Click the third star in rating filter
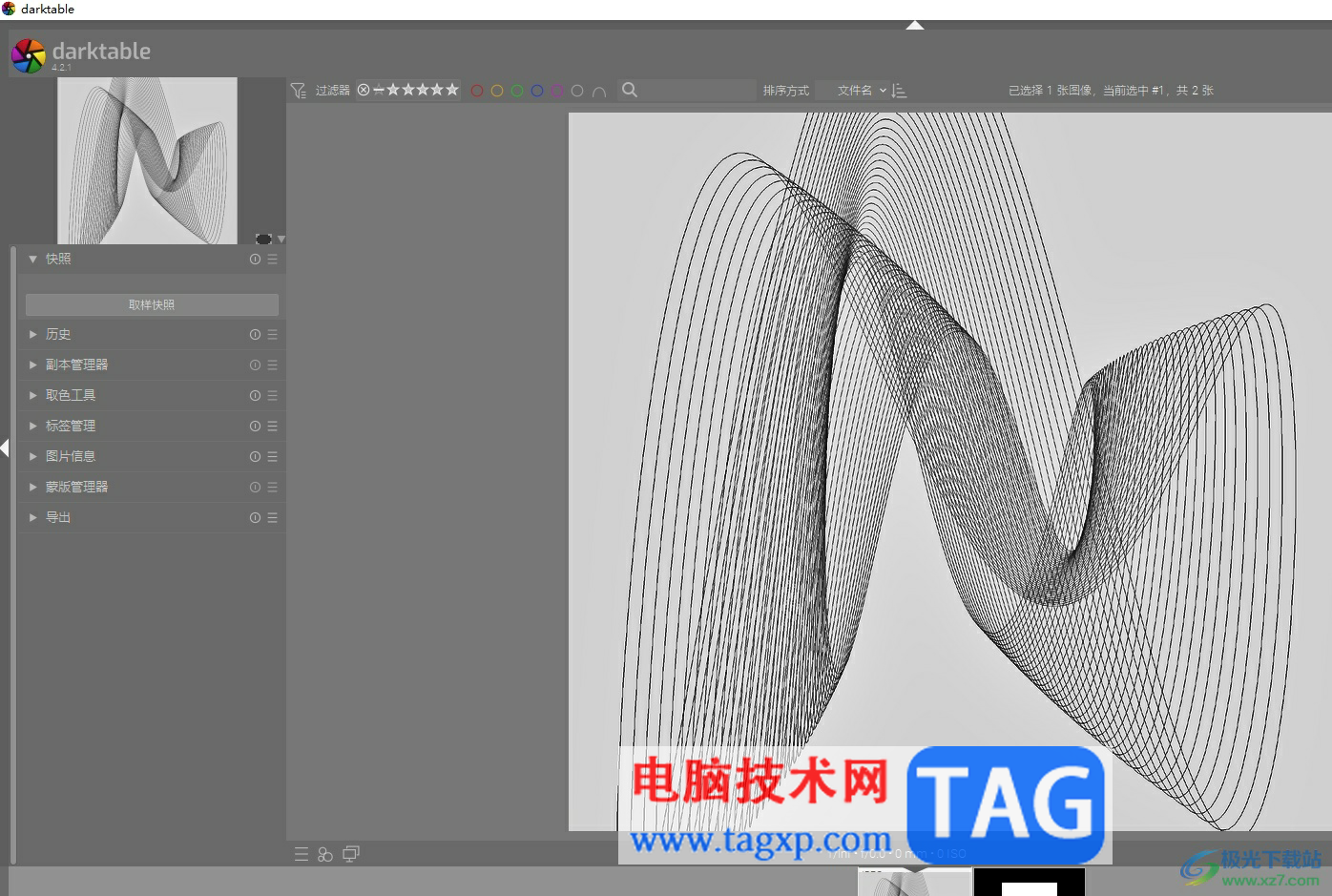 (x=423, y=90)
